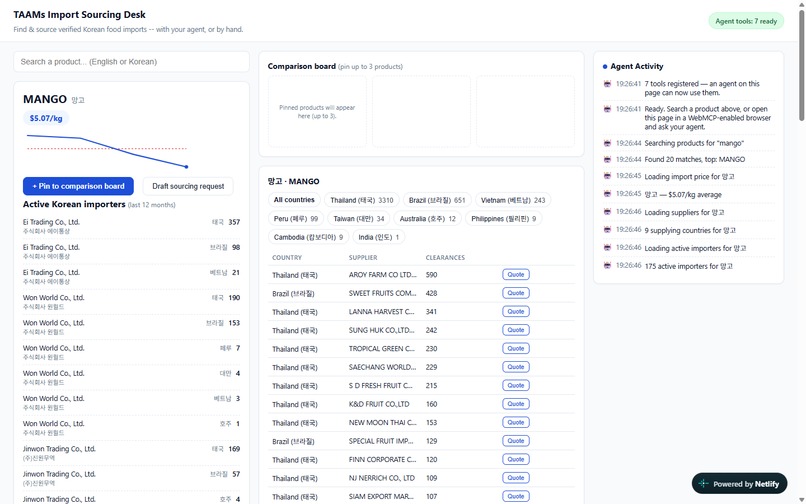The height and width of the screenshot is (504, 806).
Task: Click agent icon beside 'Found 20 matches'
Action: click(607, 159)
